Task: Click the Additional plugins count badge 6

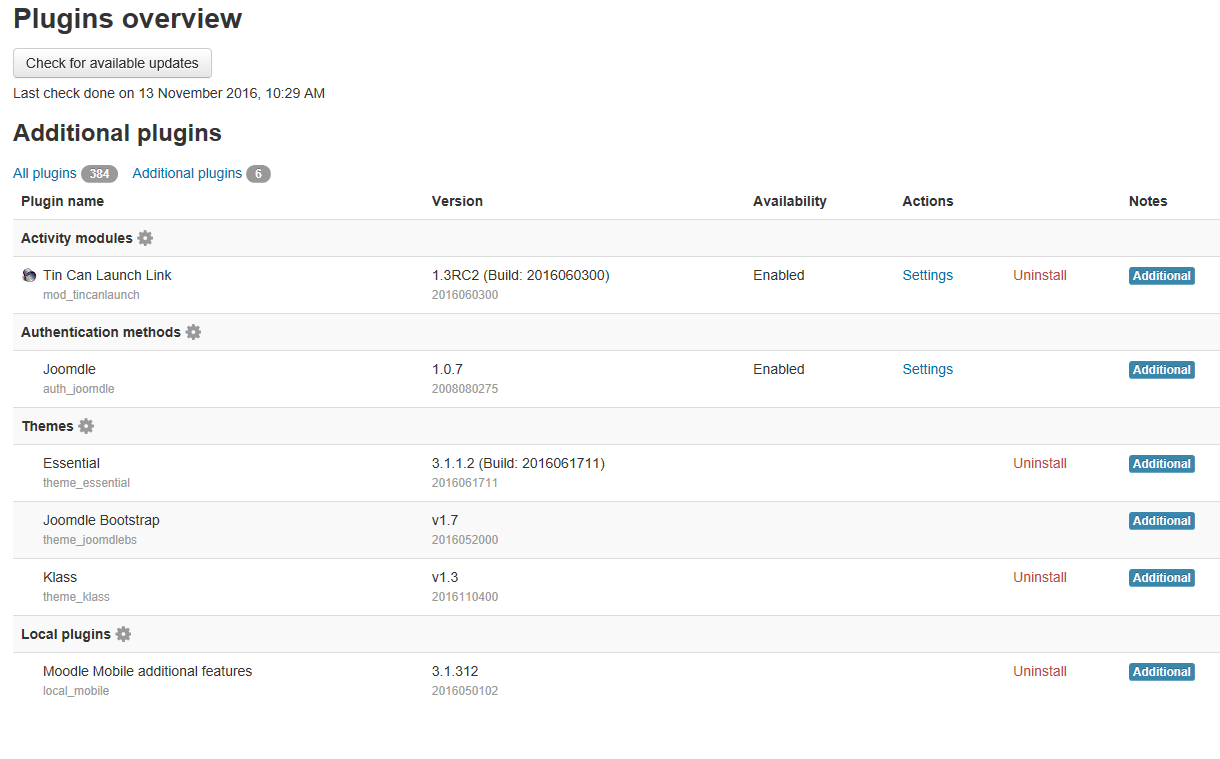Action: coord(258,174)
